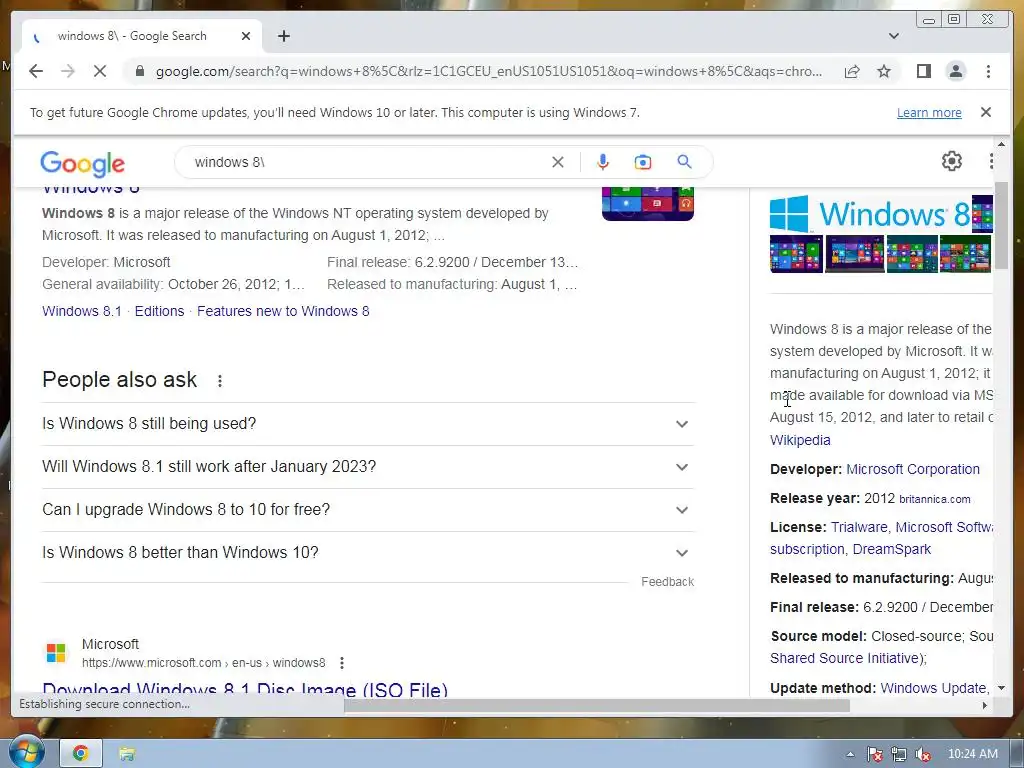Open the Windows 8 logo image in knowledge panel

869,214
